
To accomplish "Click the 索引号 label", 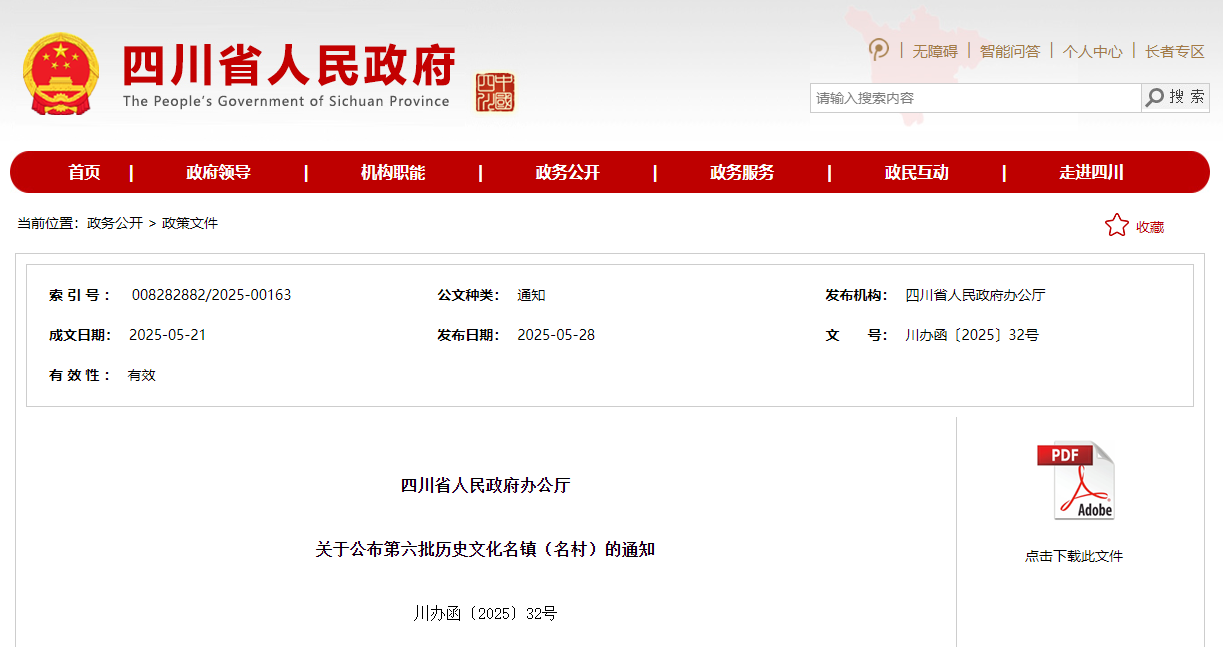I will 80,295.
